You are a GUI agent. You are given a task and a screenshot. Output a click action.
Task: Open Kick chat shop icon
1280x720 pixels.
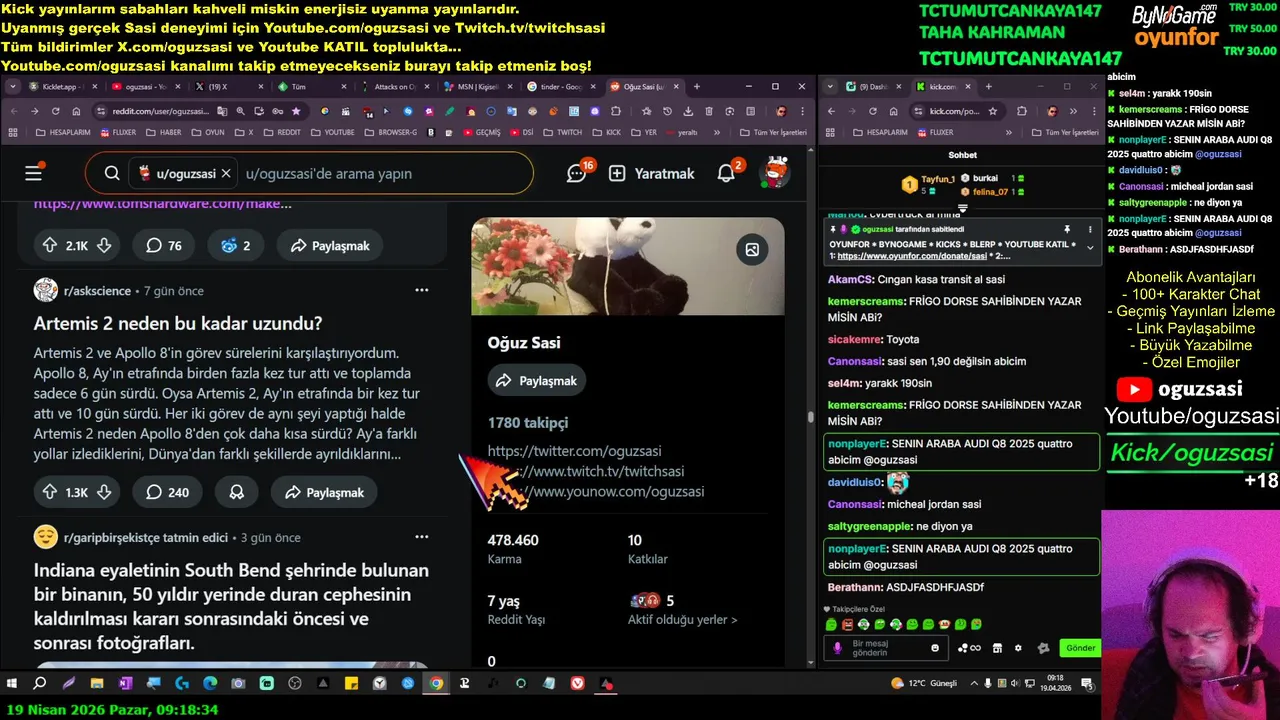tap(997, 648)
